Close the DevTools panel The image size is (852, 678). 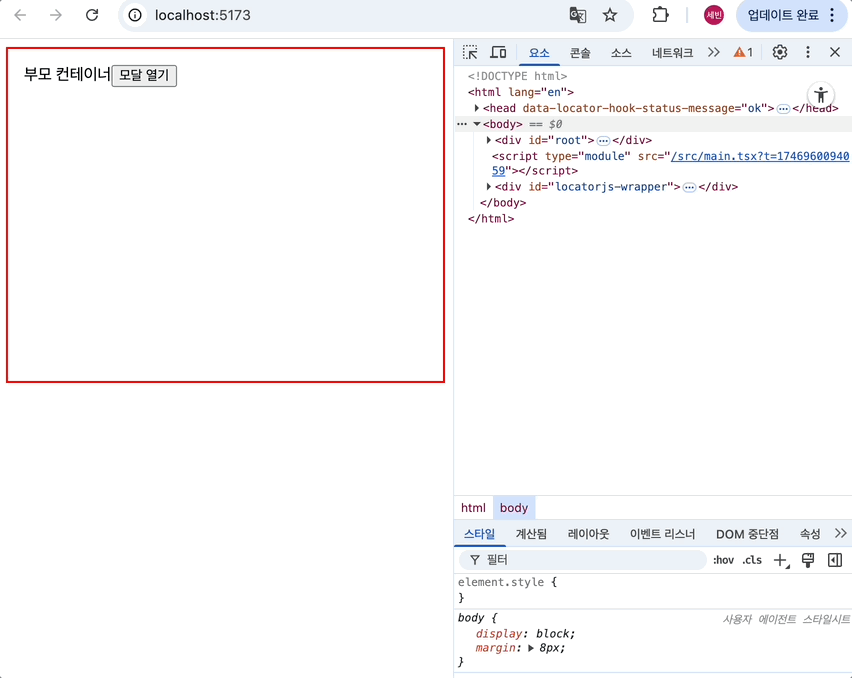[835, 52]
